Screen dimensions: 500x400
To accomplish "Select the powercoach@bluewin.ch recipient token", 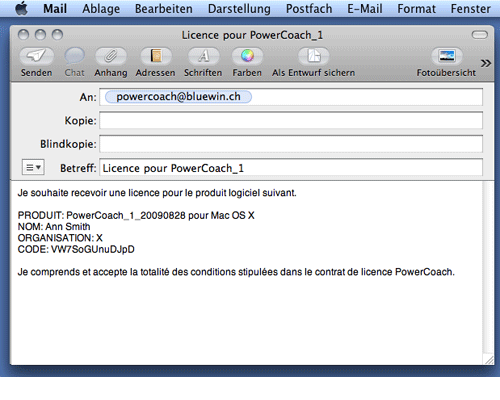I will point(178,97).
